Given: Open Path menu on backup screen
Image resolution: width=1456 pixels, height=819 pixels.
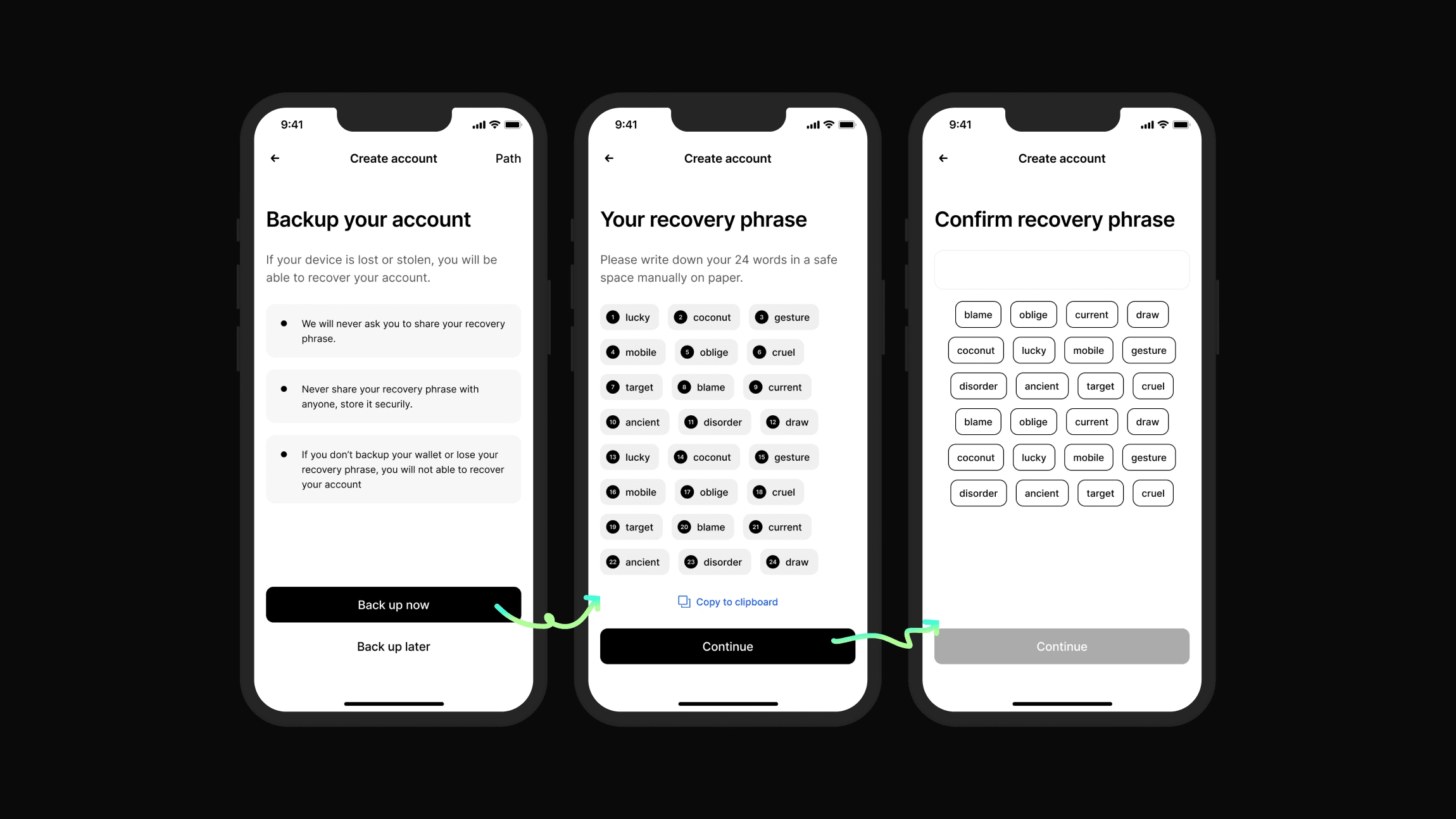Looking at the screenshot, I should coord(508,158).
